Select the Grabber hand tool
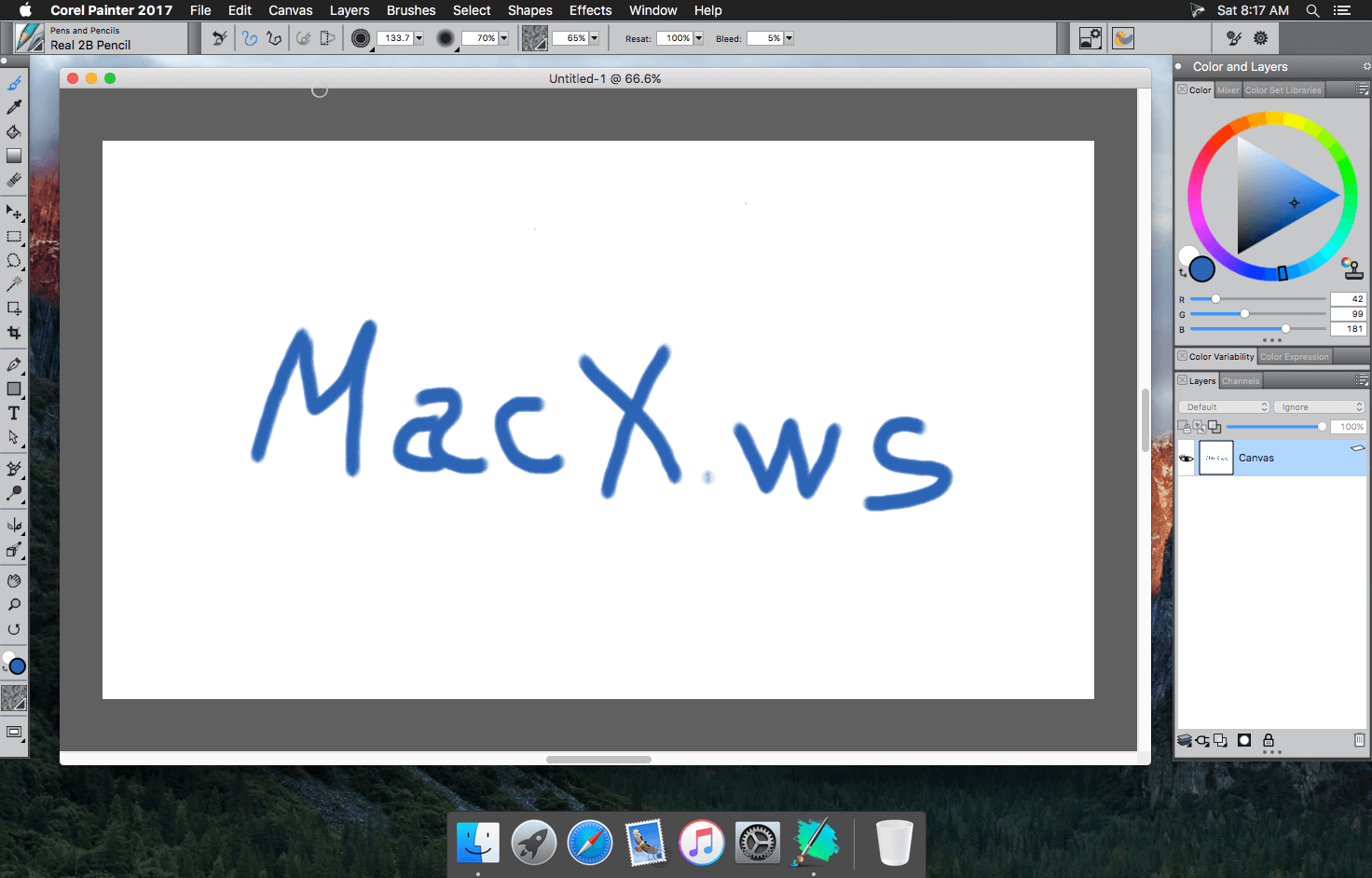1372x878 pixels. tap(14, 581)
